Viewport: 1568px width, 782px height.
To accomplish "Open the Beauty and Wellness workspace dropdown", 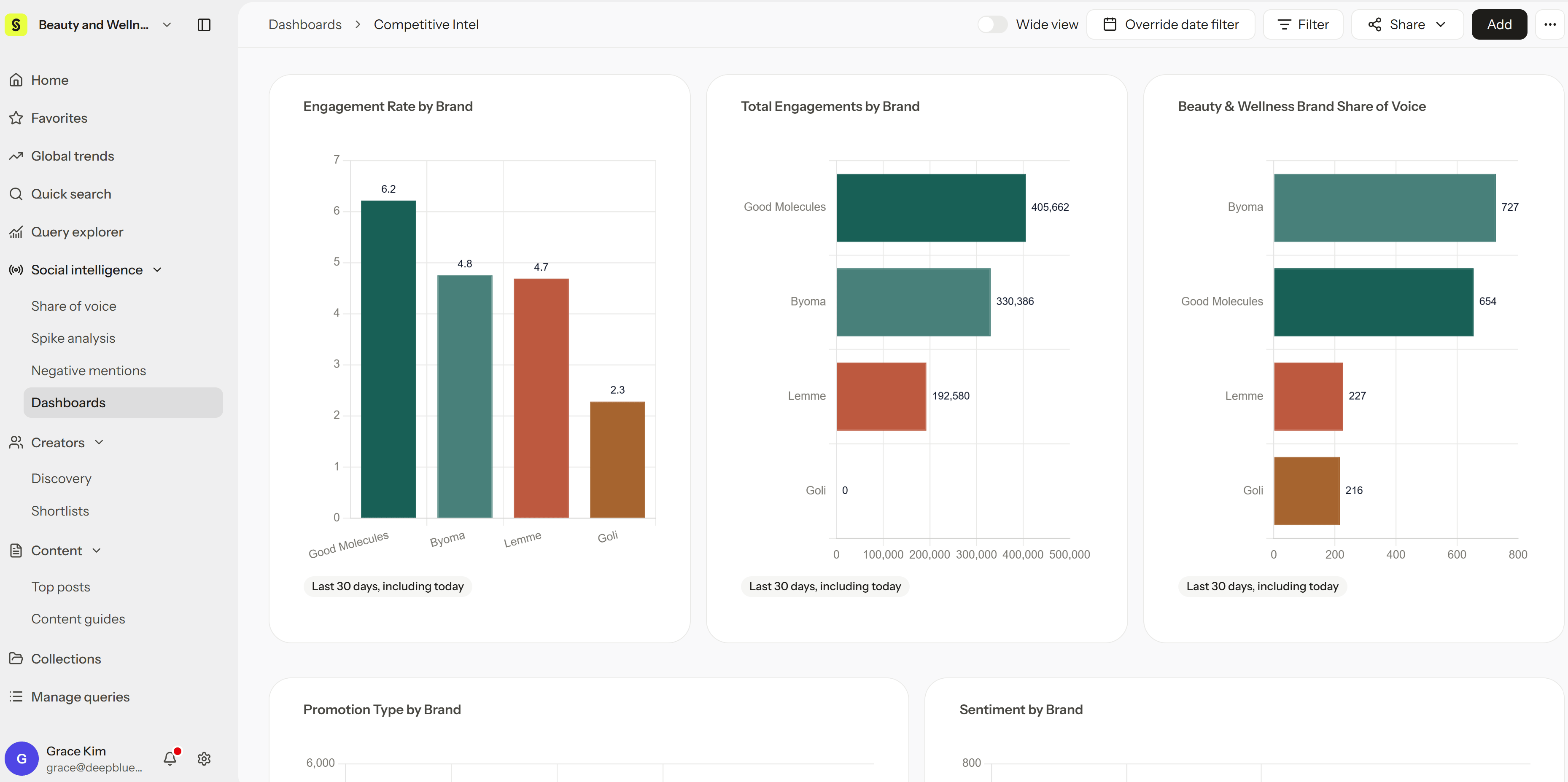I will (167, 25).
